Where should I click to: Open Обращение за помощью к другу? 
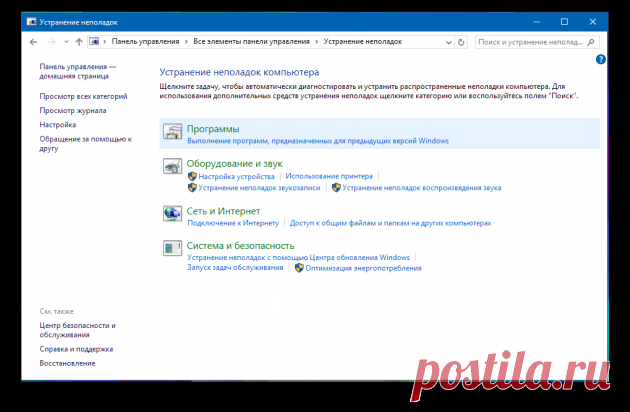85,143
